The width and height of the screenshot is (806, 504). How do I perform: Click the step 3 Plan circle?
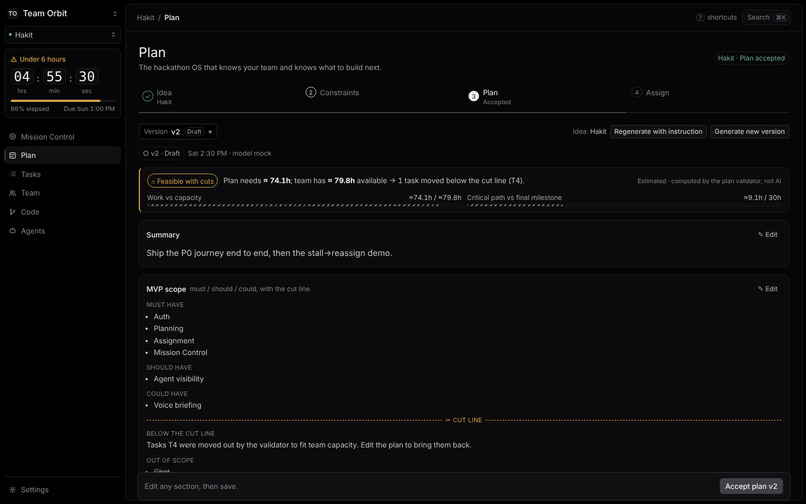(x=473, y=96)
